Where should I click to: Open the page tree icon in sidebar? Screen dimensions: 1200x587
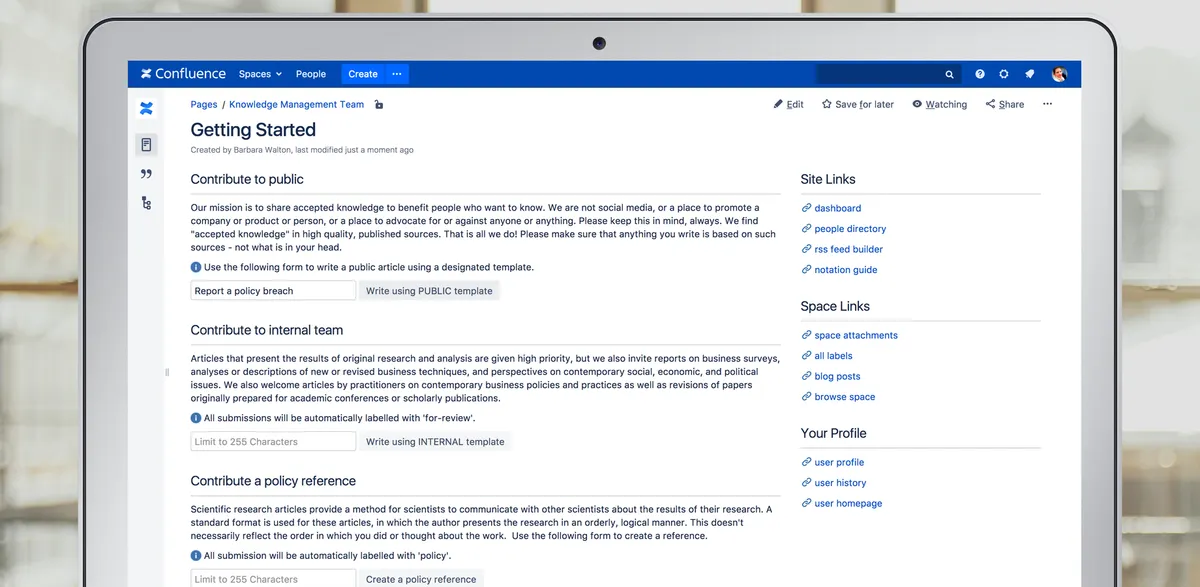[x=146, y=203]
